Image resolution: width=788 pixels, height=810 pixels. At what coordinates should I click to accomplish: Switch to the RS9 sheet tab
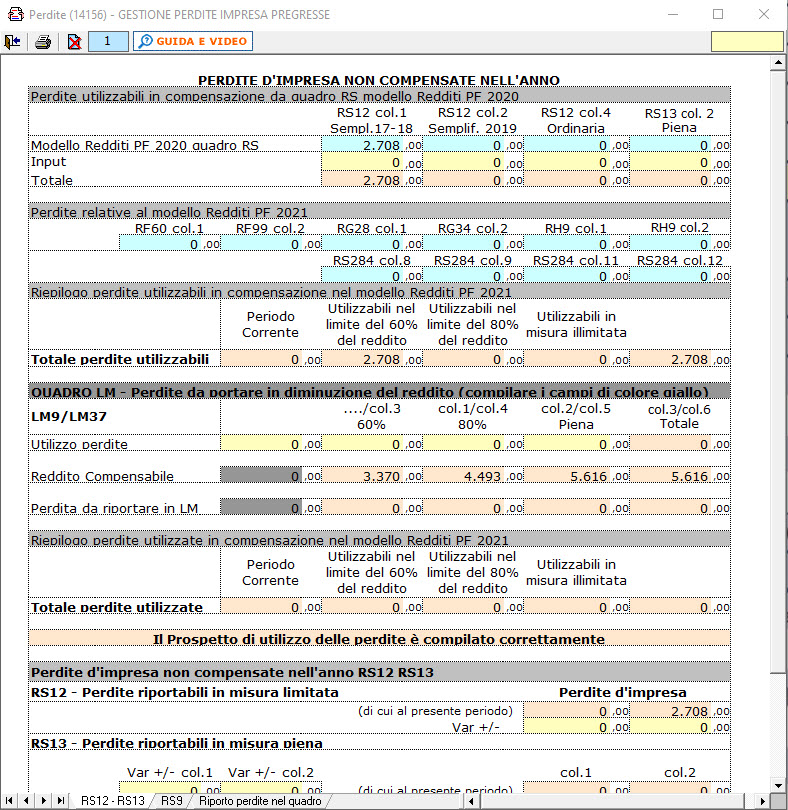172,801
